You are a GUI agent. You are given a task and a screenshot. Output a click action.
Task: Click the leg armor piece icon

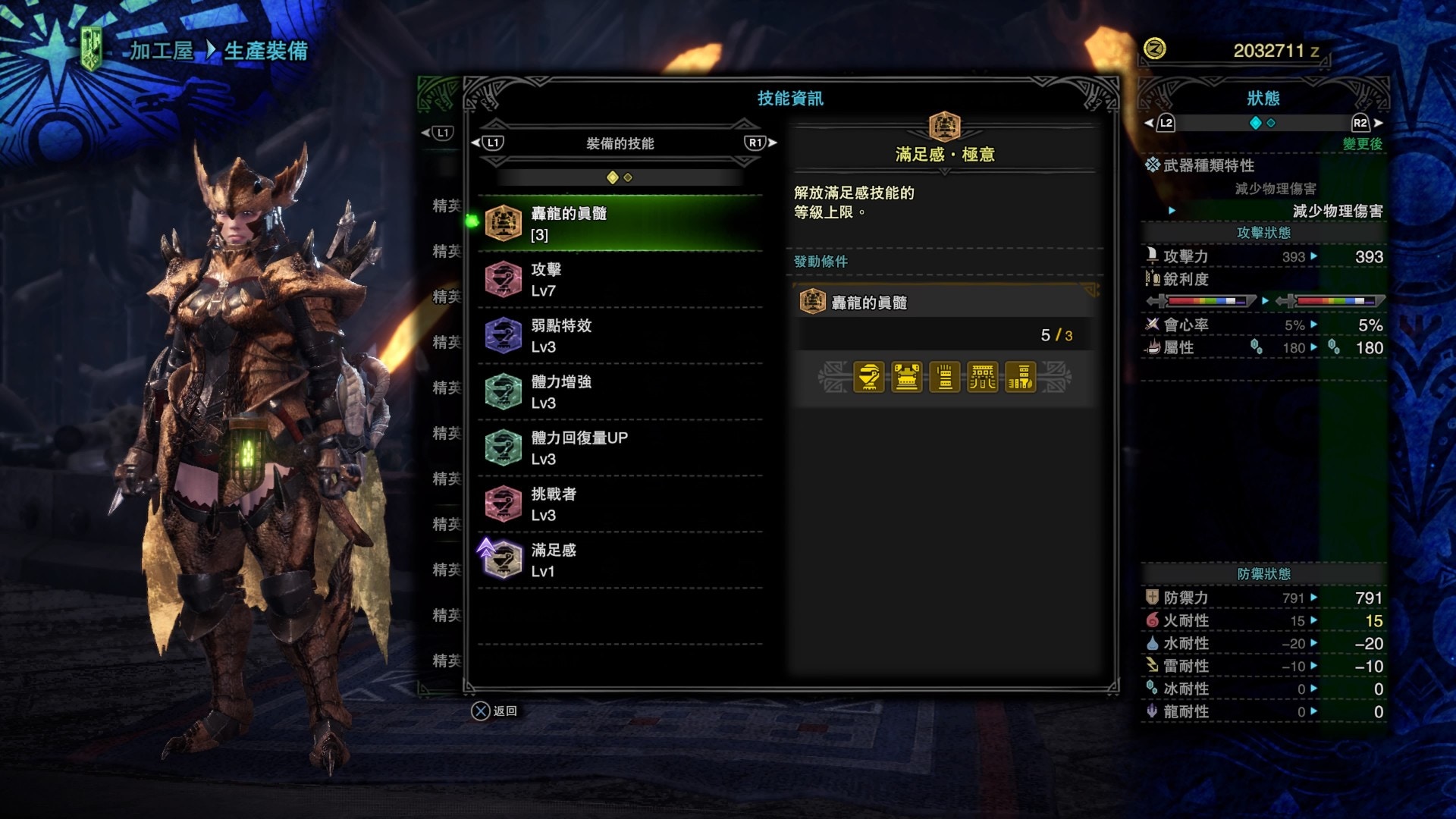(1021, 377)
